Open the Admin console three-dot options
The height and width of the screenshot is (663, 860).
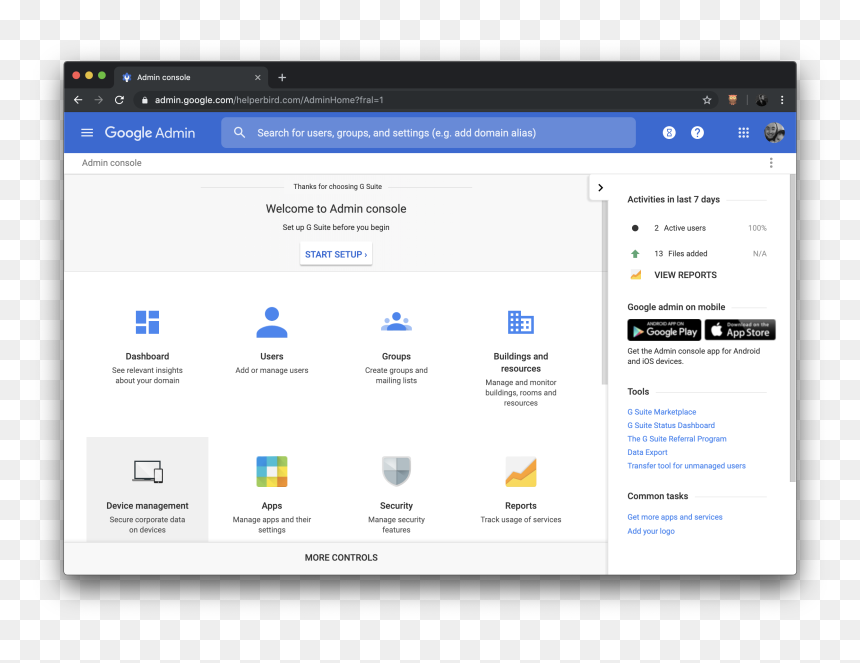tap(771, 163)
